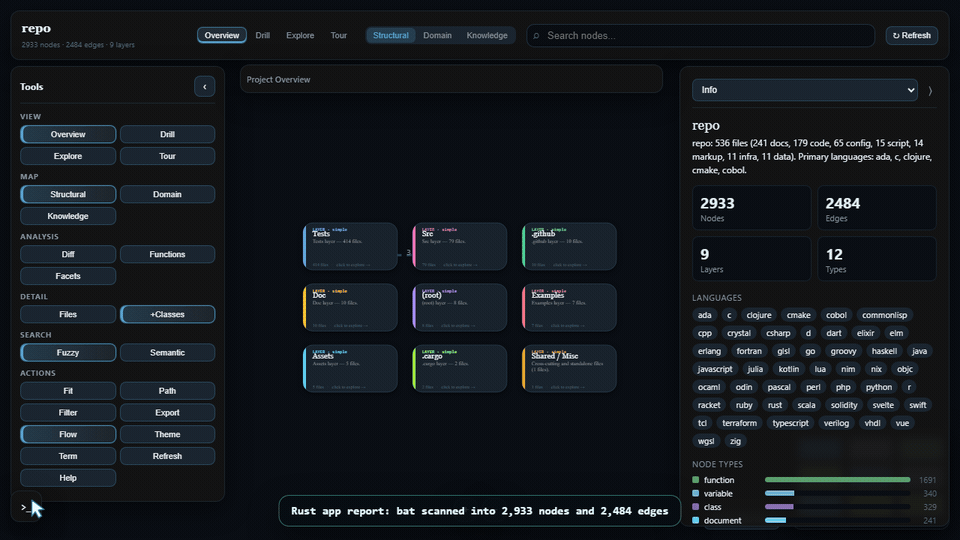Click the Fit action button
Screen dimensions: 960x540
click(68, 391)
